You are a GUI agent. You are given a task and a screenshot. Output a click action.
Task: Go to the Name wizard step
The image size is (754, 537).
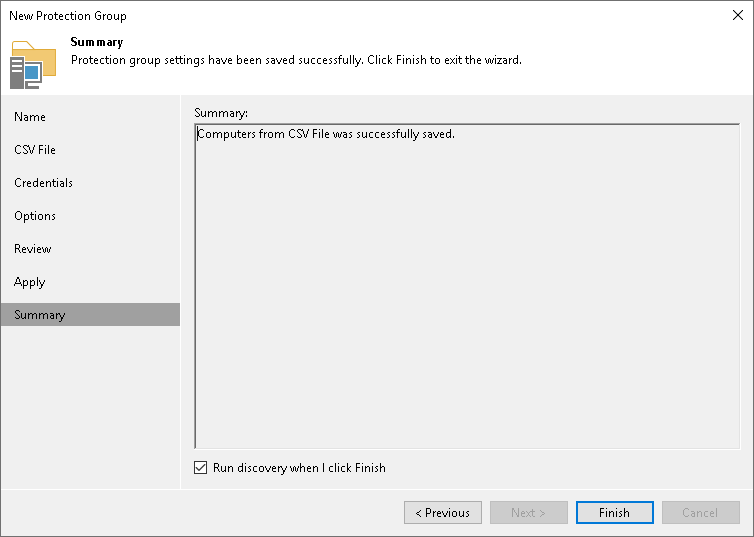point(30,117)
